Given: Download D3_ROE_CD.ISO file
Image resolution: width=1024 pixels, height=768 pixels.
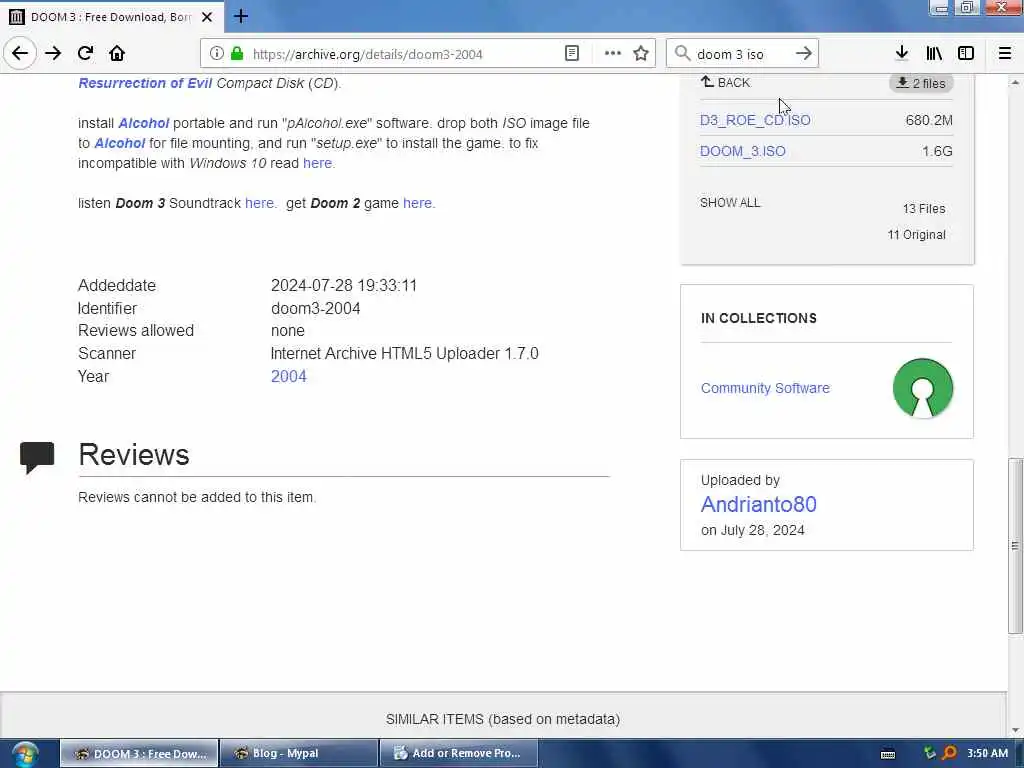Looking at the screenshot, I should pyautogui.click(x=755, y=120).
